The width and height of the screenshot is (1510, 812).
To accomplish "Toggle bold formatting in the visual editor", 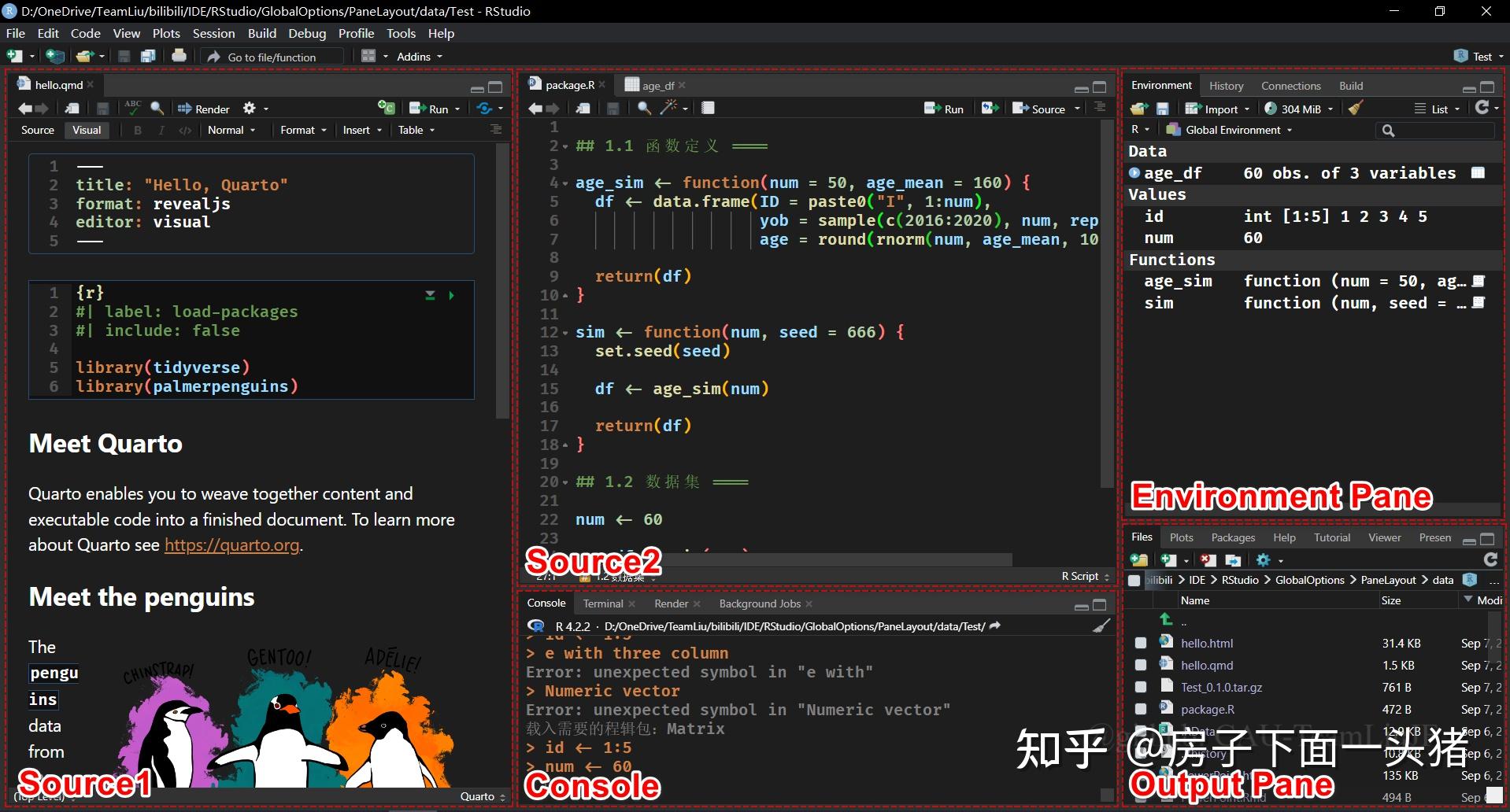I will tap(138, 130).
